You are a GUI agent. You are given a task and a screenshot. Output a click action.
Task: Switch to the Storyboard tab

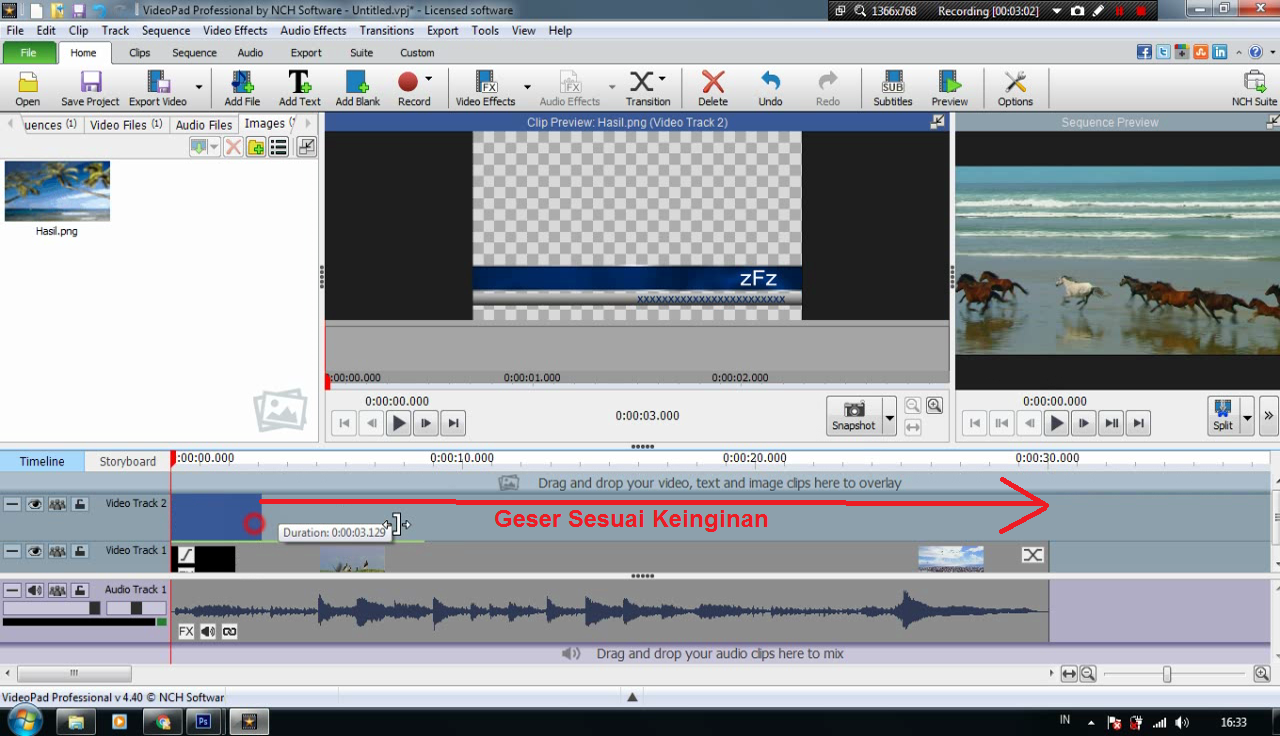(x=127, y=461)
